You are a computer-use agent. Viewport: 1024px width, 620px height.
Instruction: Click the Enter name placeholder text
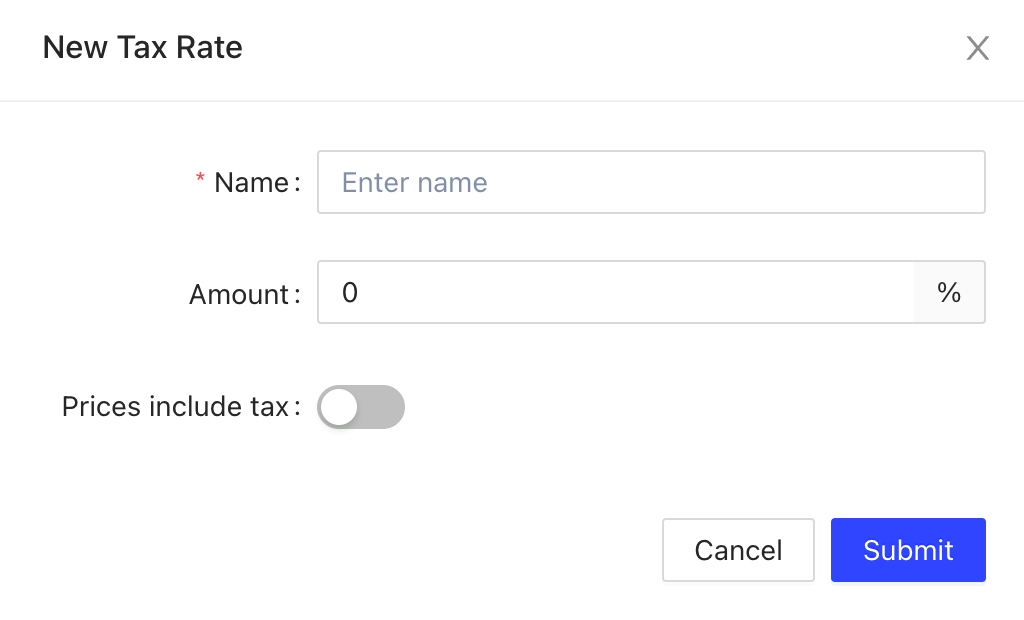[x=415, y=182]
